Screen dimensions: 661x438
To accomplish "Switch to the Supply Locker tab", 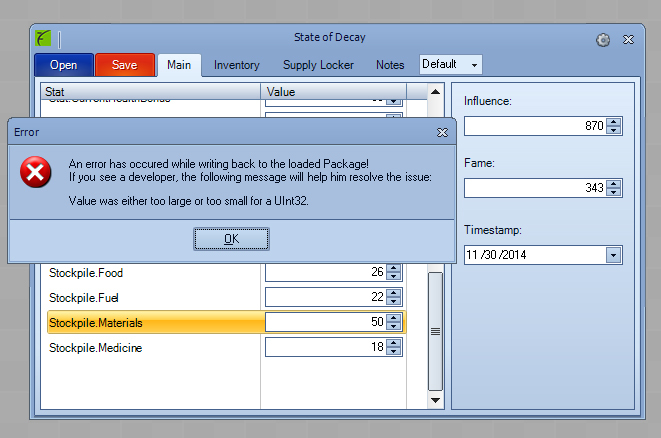I will (317, 65).
